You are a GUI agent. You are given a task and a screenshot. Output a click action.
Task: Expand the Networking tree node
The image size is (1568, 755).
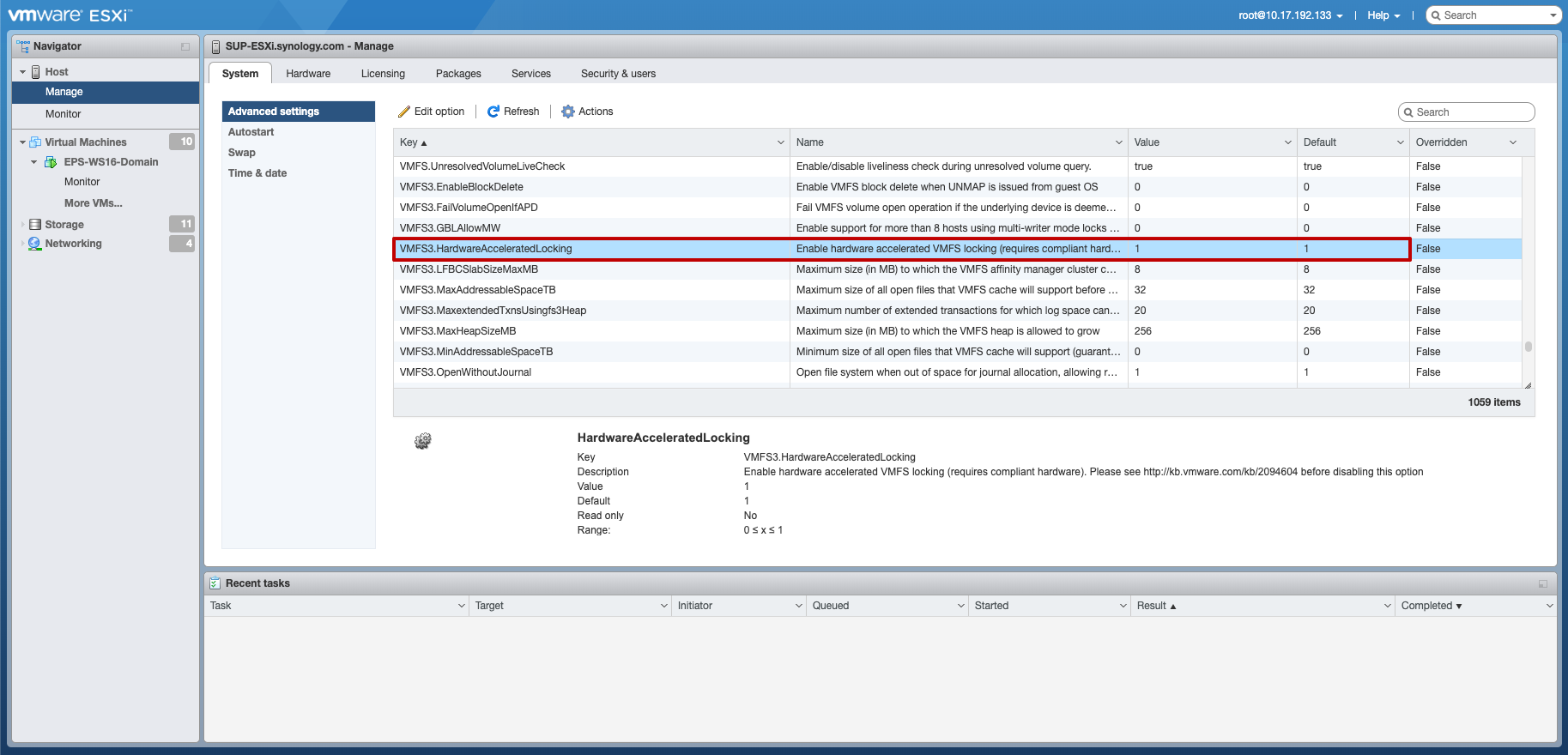(23, 244)
